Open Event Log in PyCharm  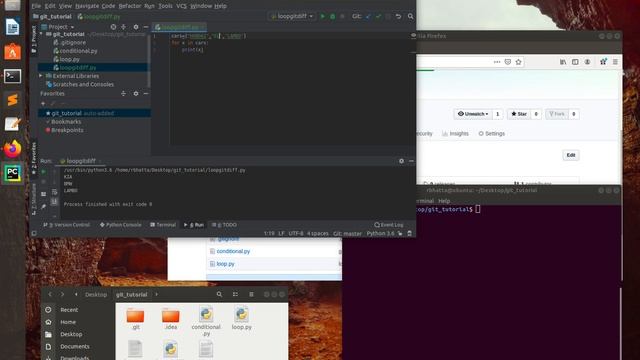click(x=389, y=225)
